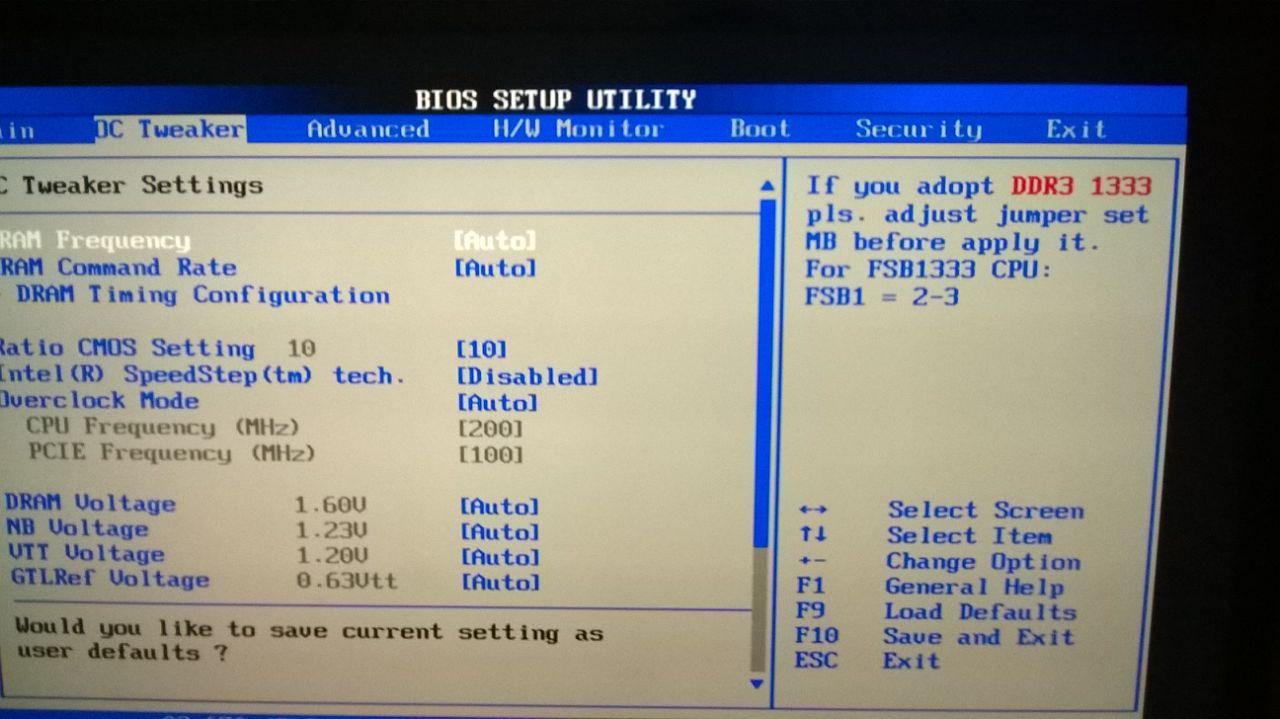1280x719 pixels.
Task: Open the H/W Monitor tab
Action: 578,129
